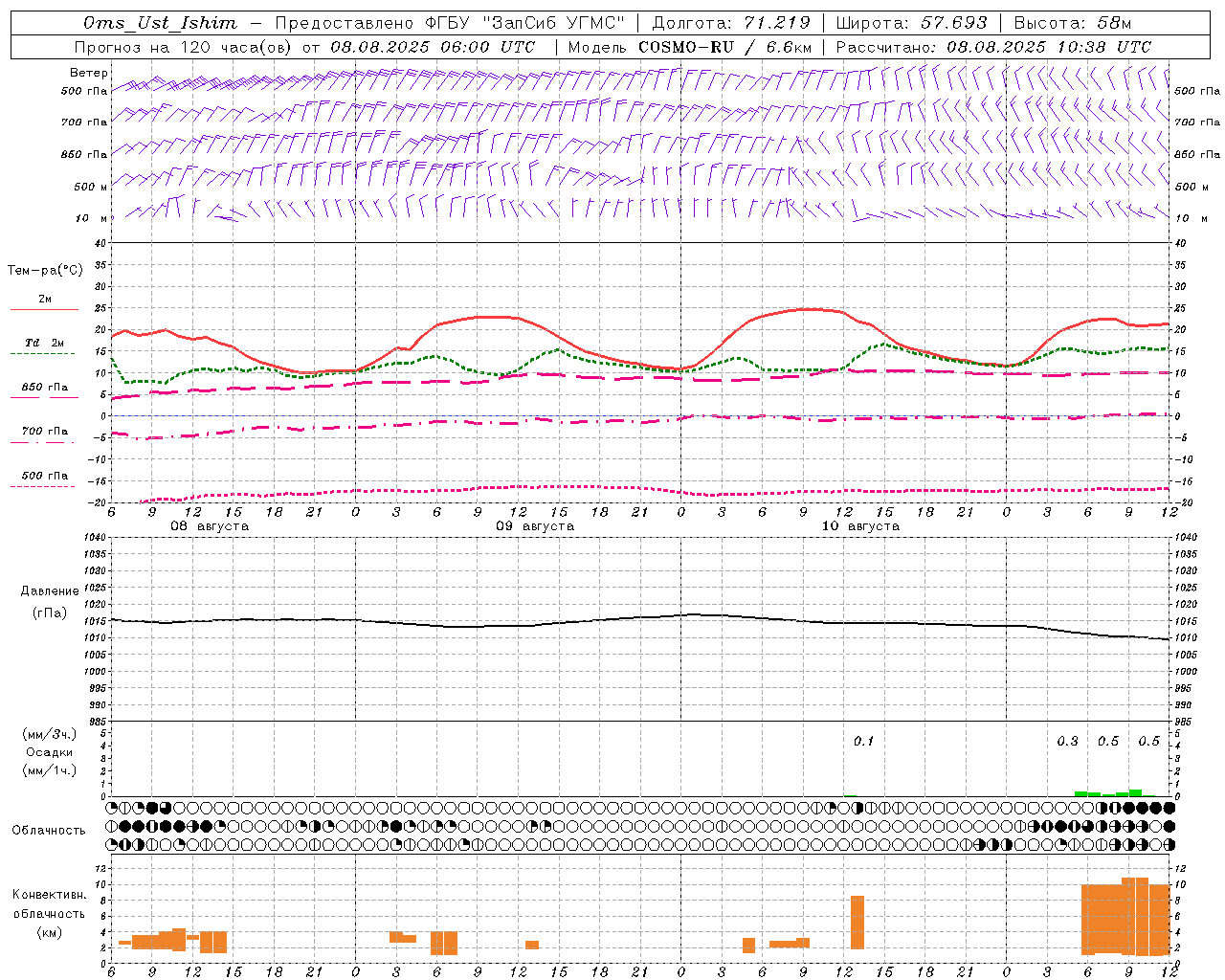The height and width of the screenshot is (980, 1225).
Task: Select the text Предоставлено ФГБУ "ЗапСиб УГМС"
Action: pos(450,23)
